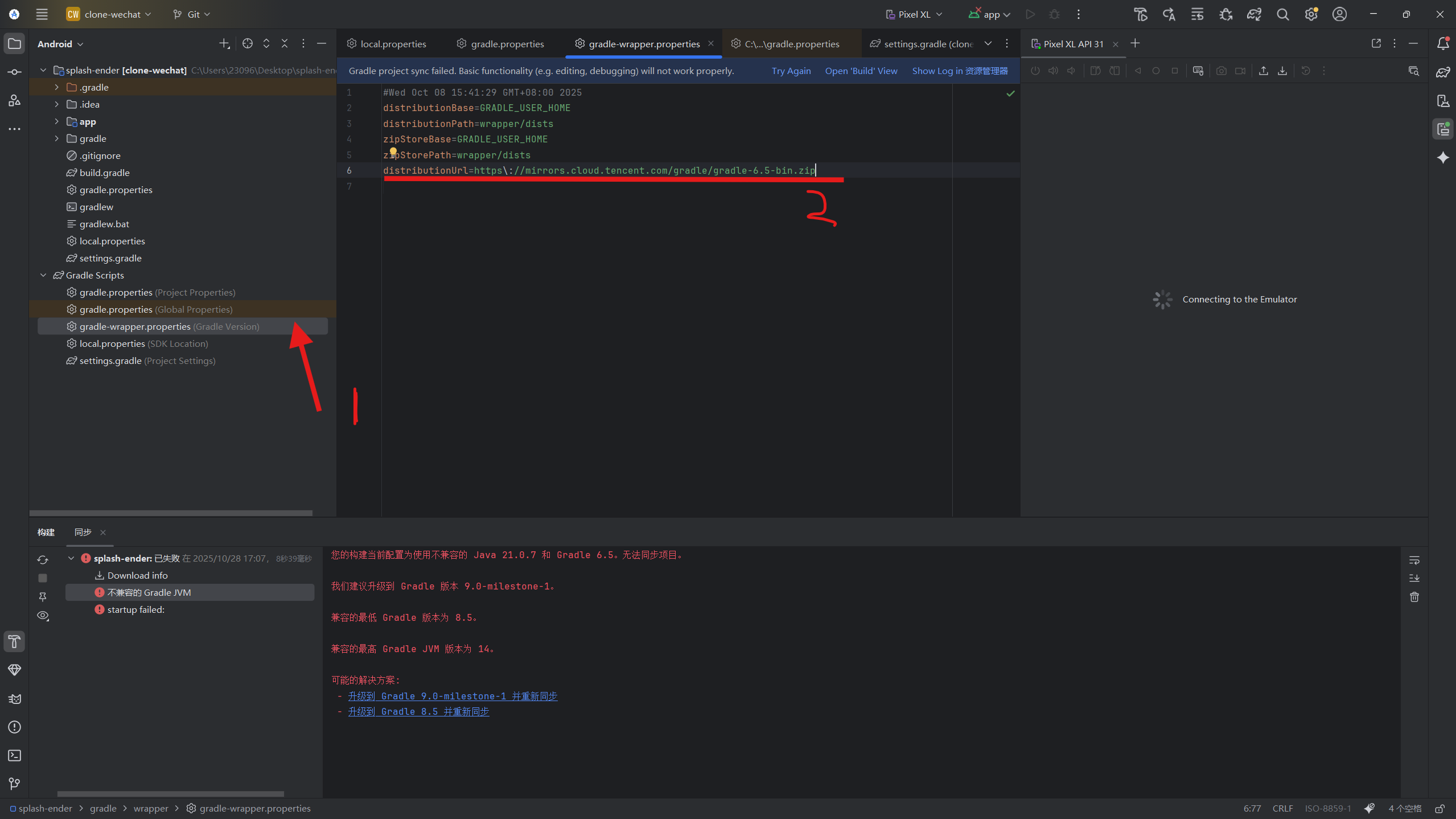Open the Build hammer tool window

[14, 641]
